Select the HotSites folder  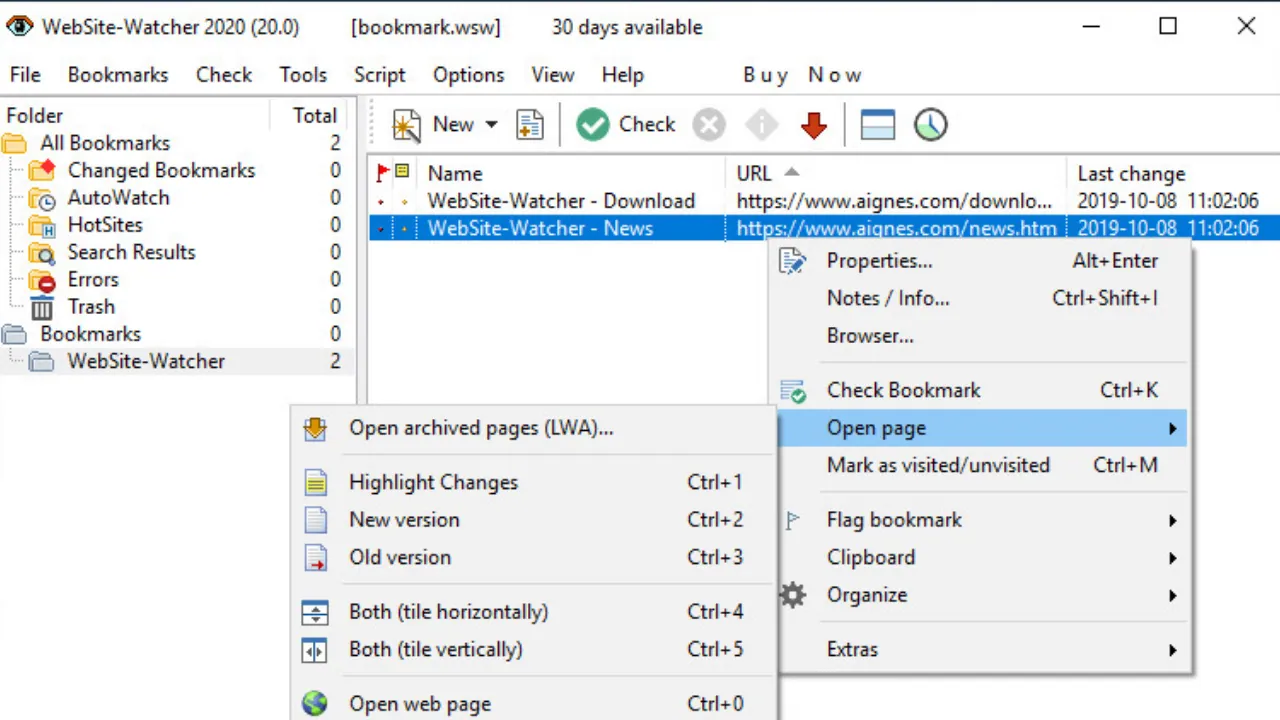105,225
